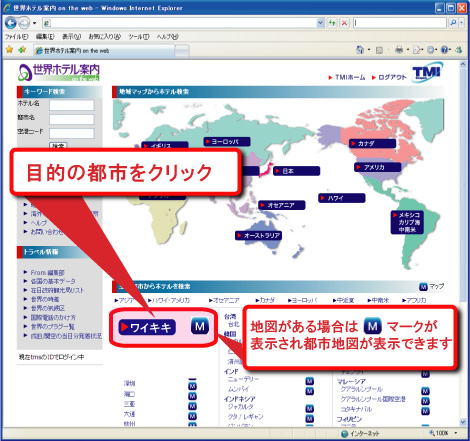Screen dimensions: 470x441
Task: Click the Home icon in command bar
Action: tap(360, 50)
